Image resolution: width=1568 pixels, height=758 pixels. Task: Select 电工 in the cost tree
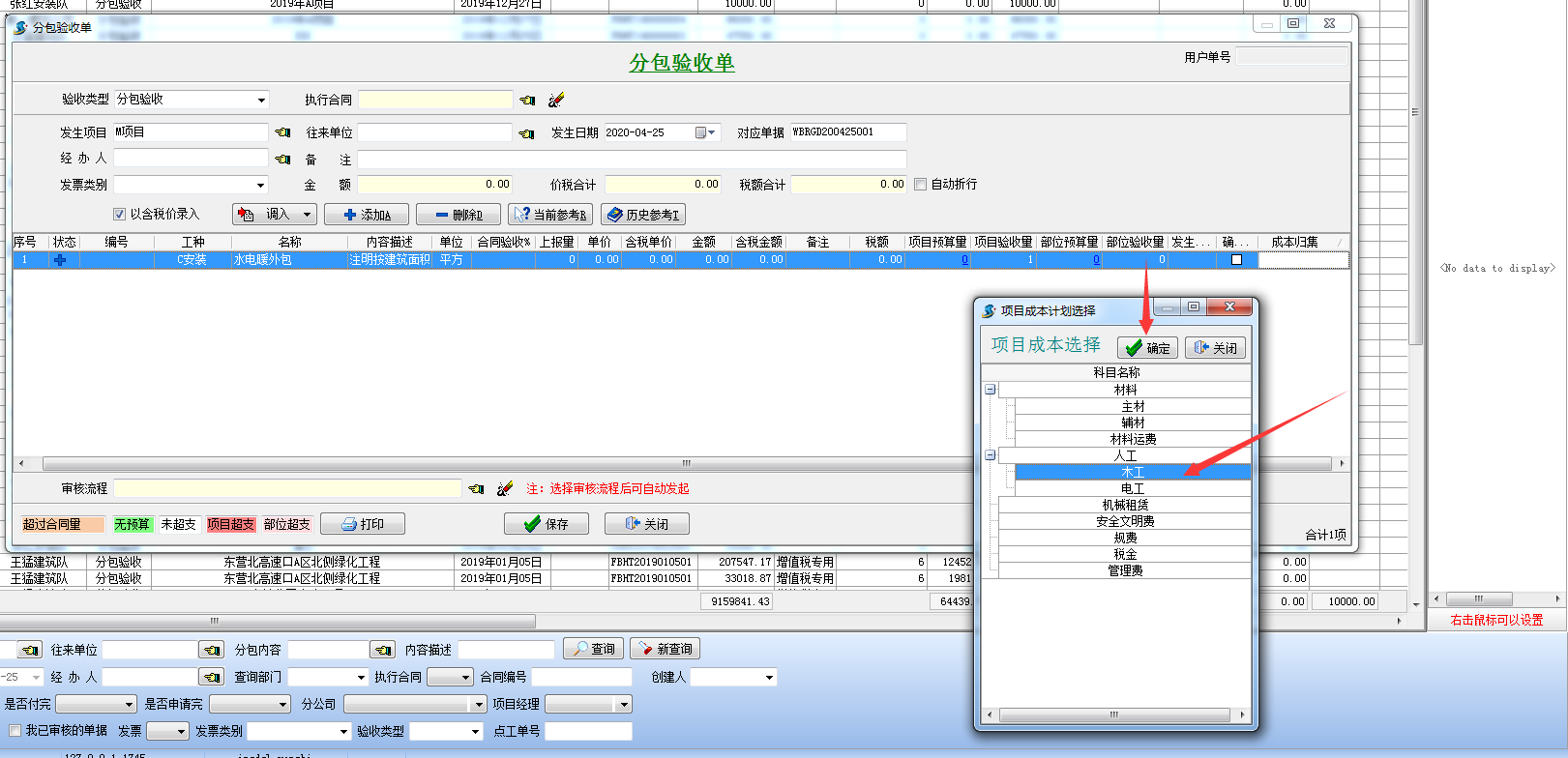1132,489
